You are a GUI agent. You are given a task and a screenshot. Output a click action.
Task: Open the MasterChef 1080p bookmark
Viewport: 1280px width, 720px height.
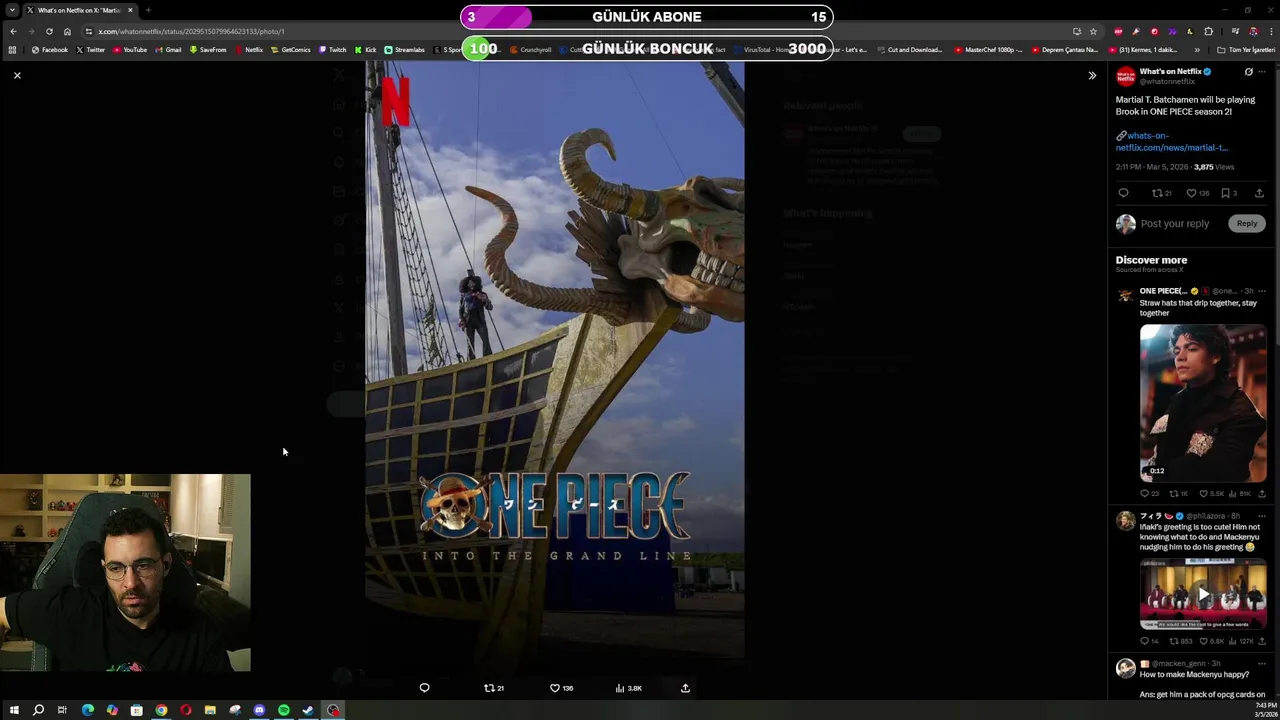click(988, 50)
